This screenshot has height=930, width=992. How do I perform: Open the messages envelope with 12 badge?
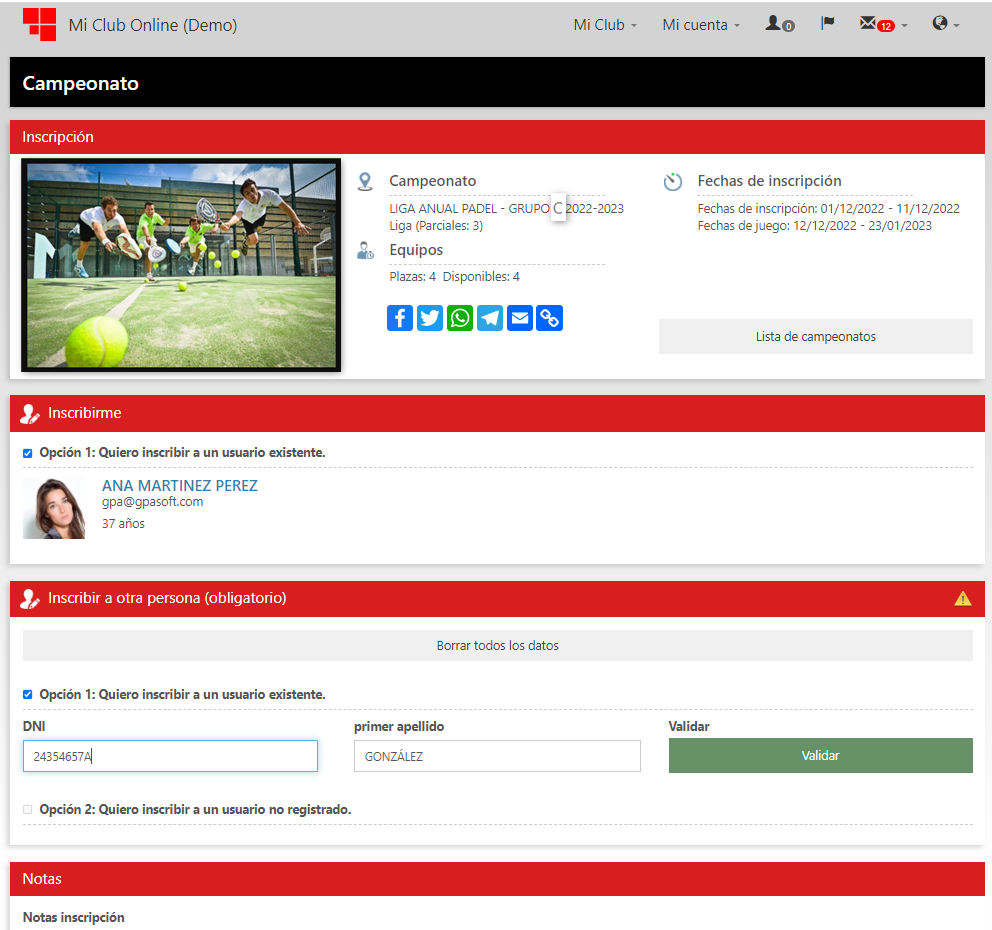882,24
